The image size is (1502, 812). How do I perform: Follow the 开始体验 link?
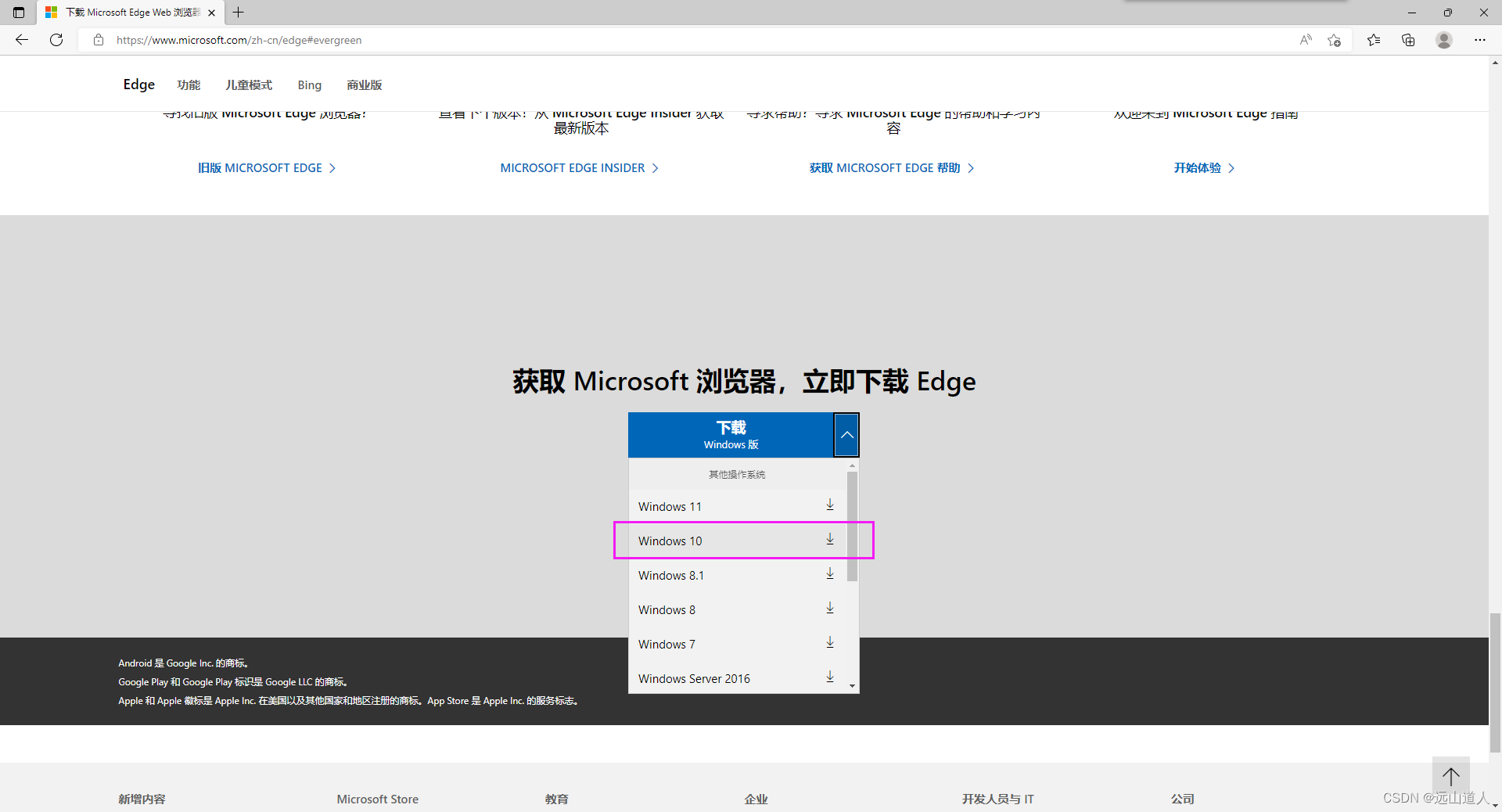pos(1204,168)
